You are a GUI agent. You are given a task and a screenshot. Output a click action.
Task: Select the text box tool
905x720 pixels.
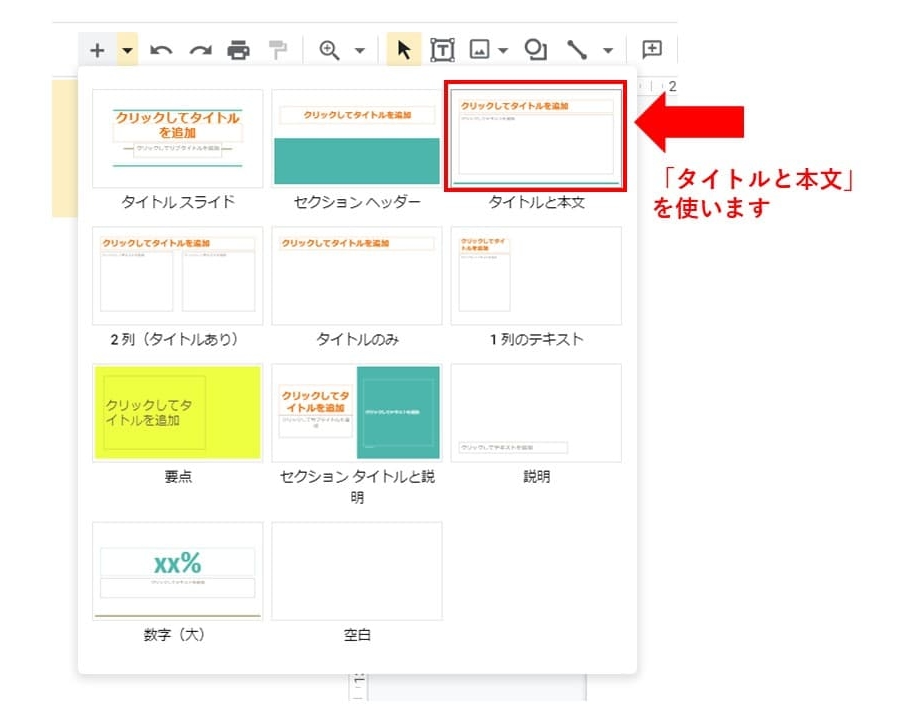pyautogui.click(x=441, y=50)
